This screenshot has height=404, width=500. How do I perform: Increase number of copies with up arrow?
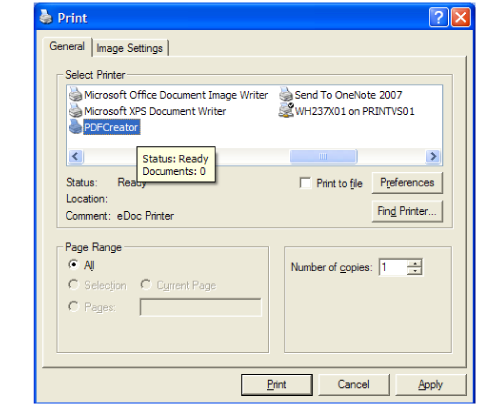click(x=415, y=263)
